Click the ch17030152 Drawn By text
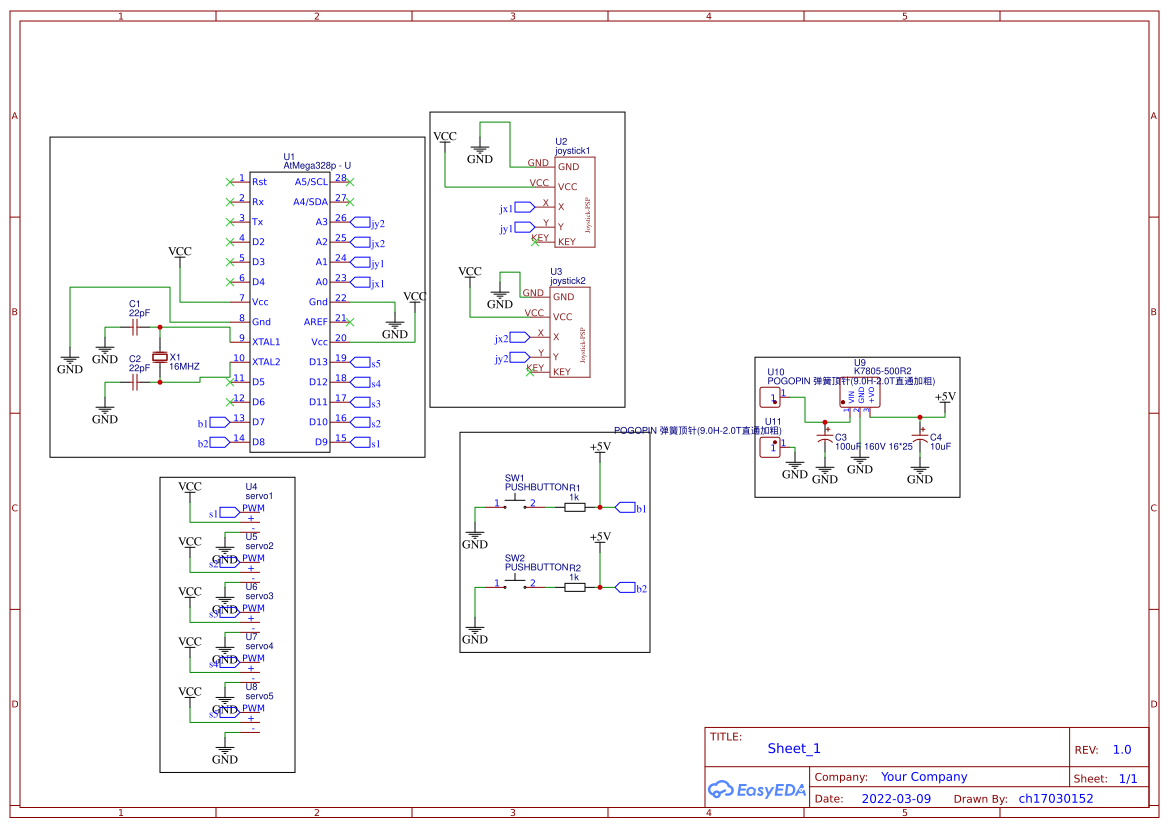 tap(1058, 798)
